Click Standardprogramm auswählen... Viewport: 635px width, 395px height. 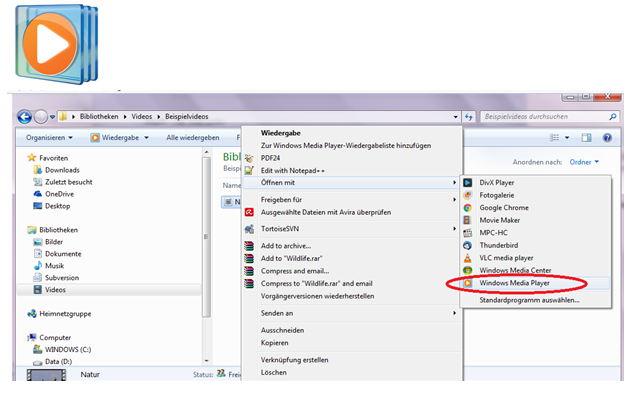point(529,300)
